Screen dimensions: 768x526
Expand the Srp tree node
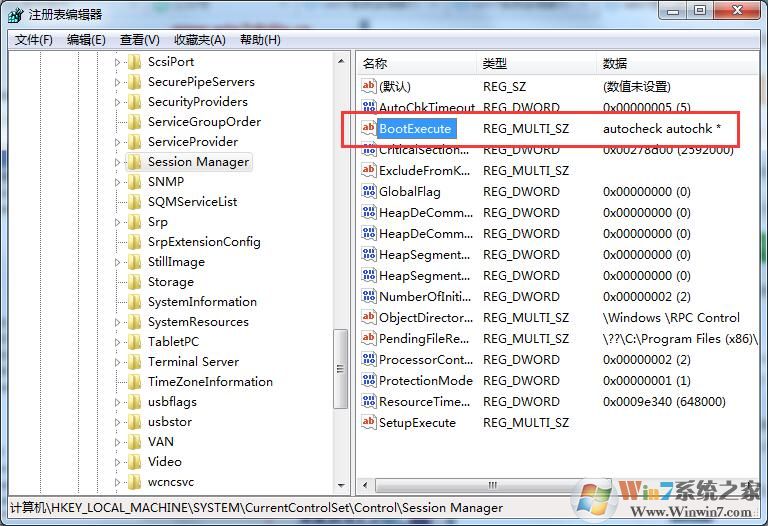pos(117,222)
